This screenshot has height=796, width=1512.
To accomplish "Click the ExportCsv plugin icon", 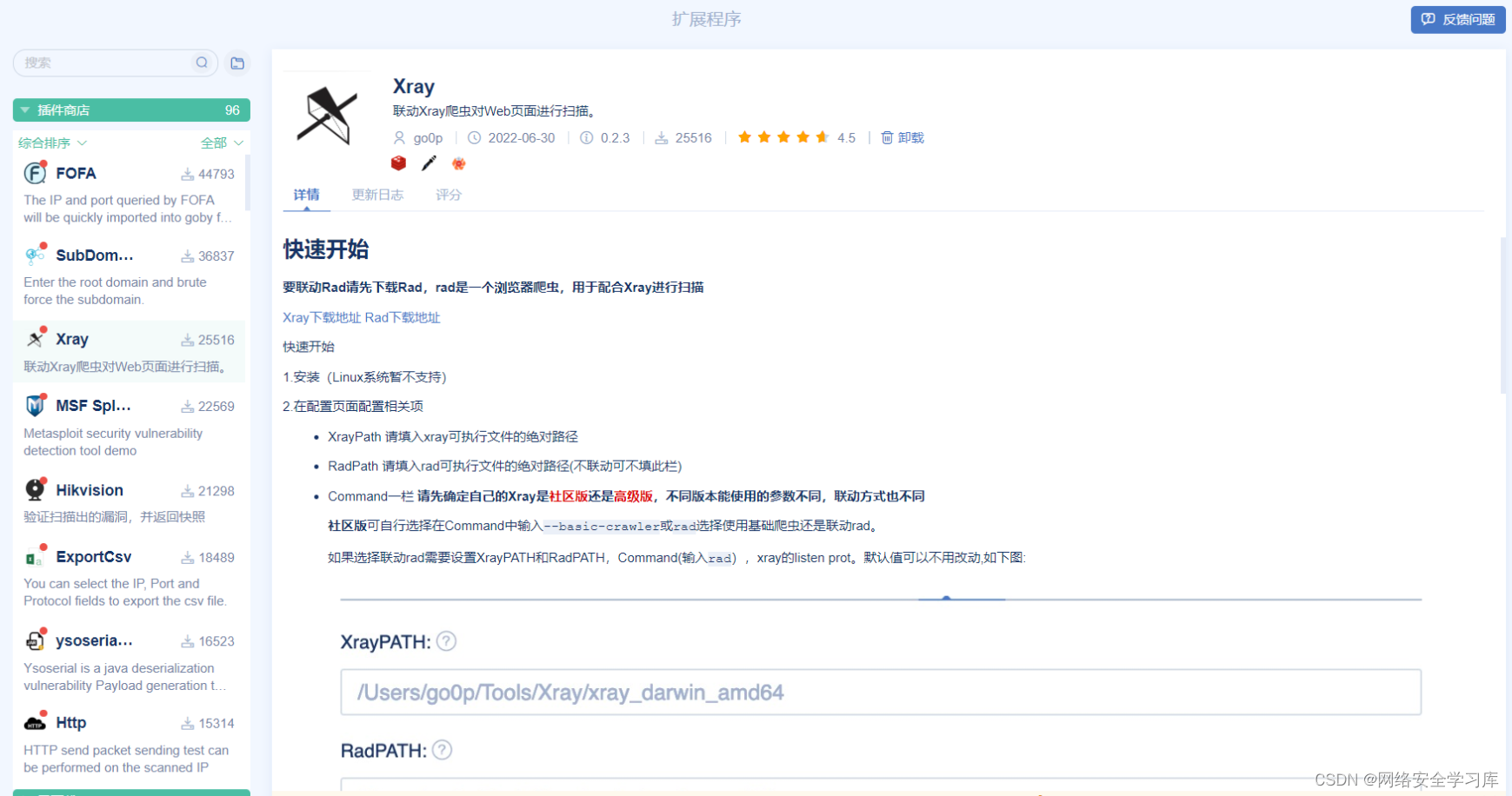I will (35, 556).
